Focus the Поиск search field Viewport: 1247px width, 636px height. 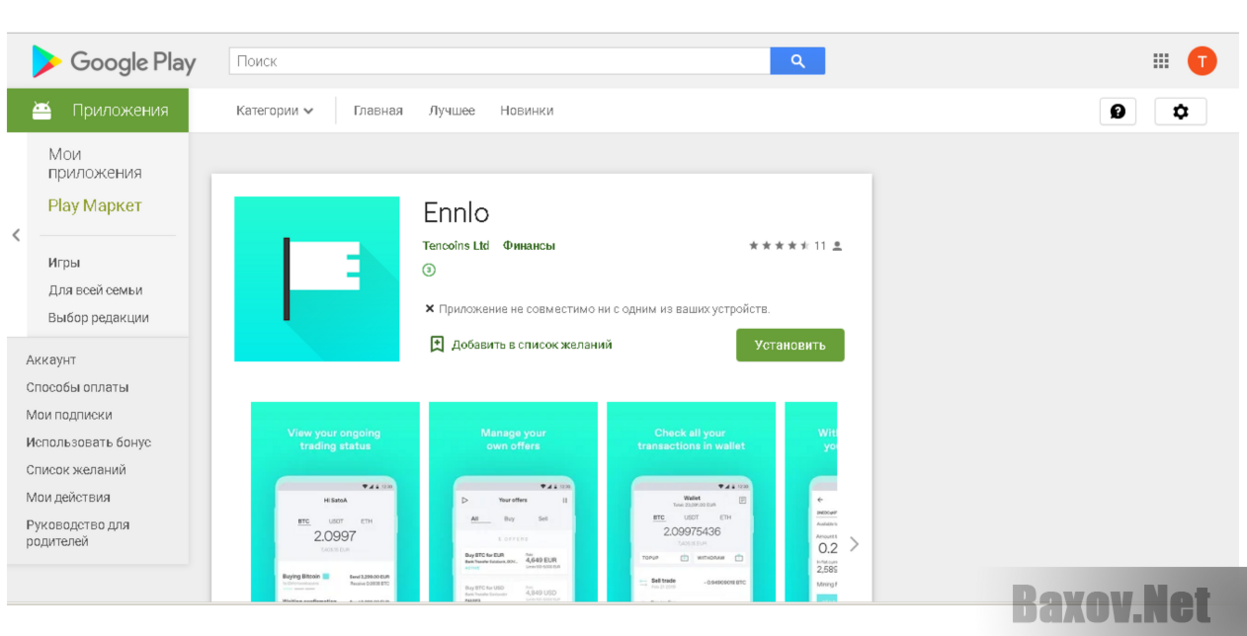pyautogui.click(x=500, y=61)
